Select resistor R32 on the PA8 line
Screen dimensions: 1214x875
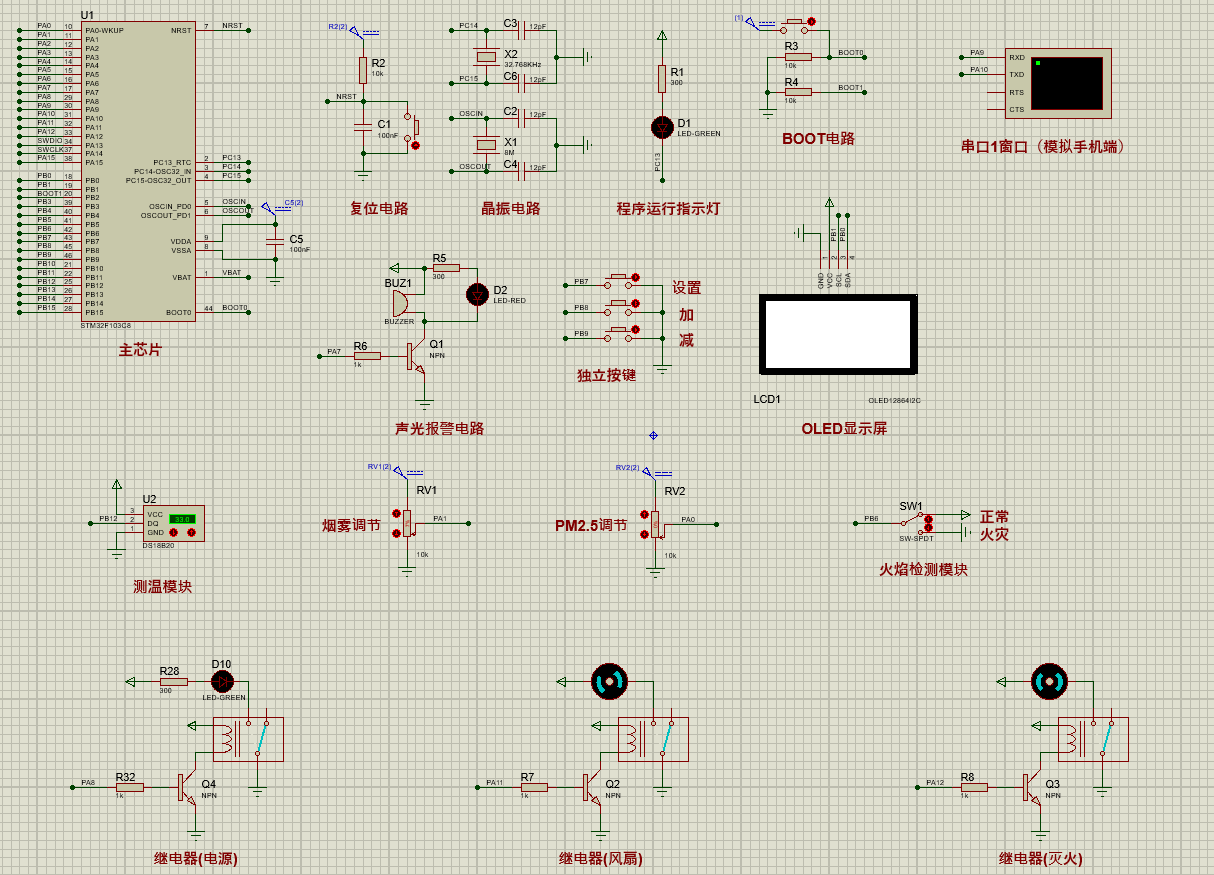[x=129, y=787]
